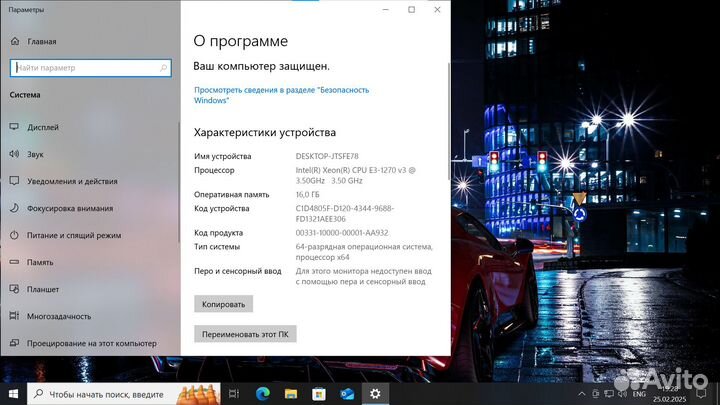Click the device ID C1D4805F value
720x405 pixels.
(345, 214)
